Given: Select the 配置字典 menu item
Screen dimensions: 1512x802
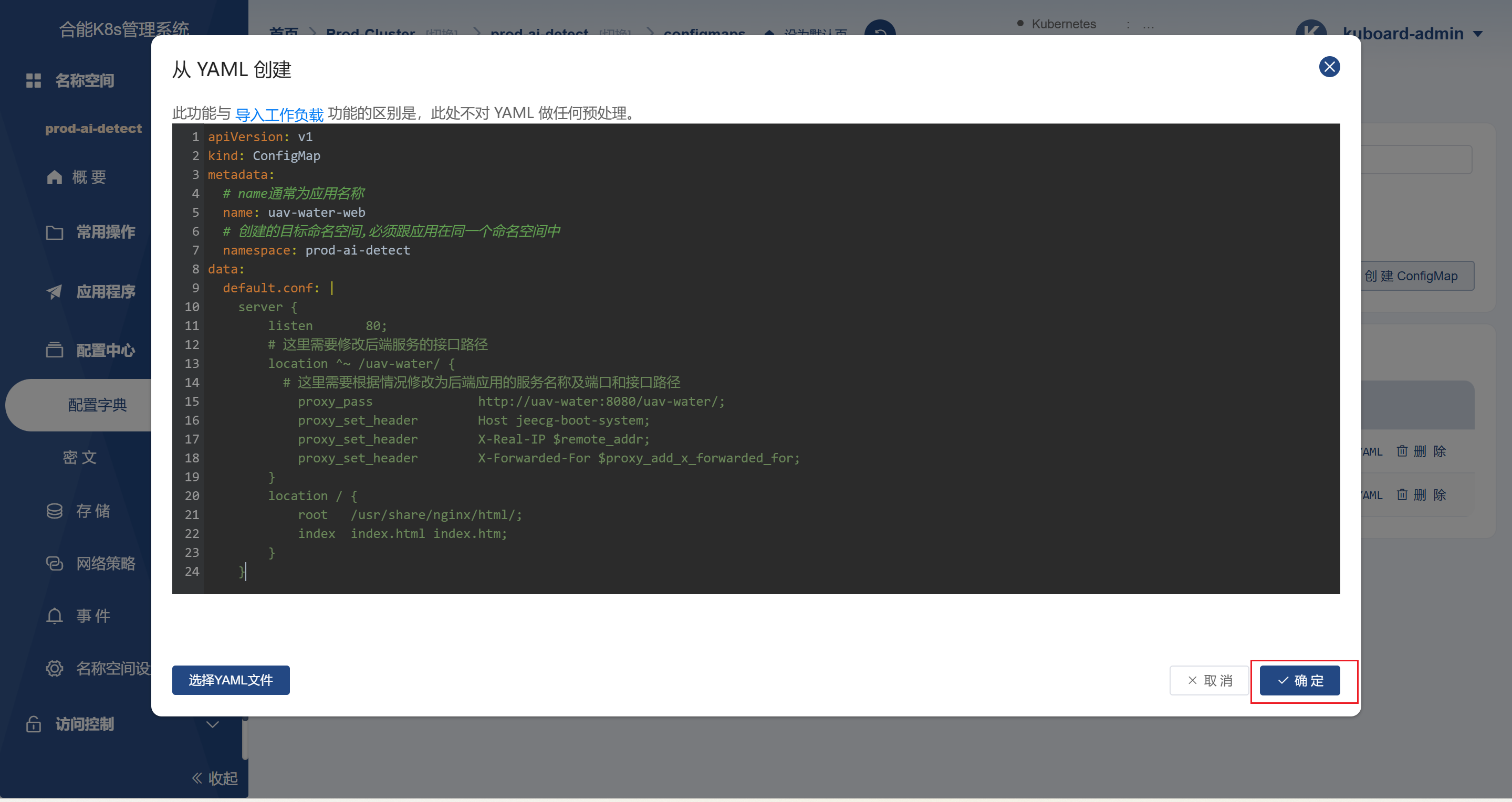Looking at the screenshot, I should coord(98,405).
